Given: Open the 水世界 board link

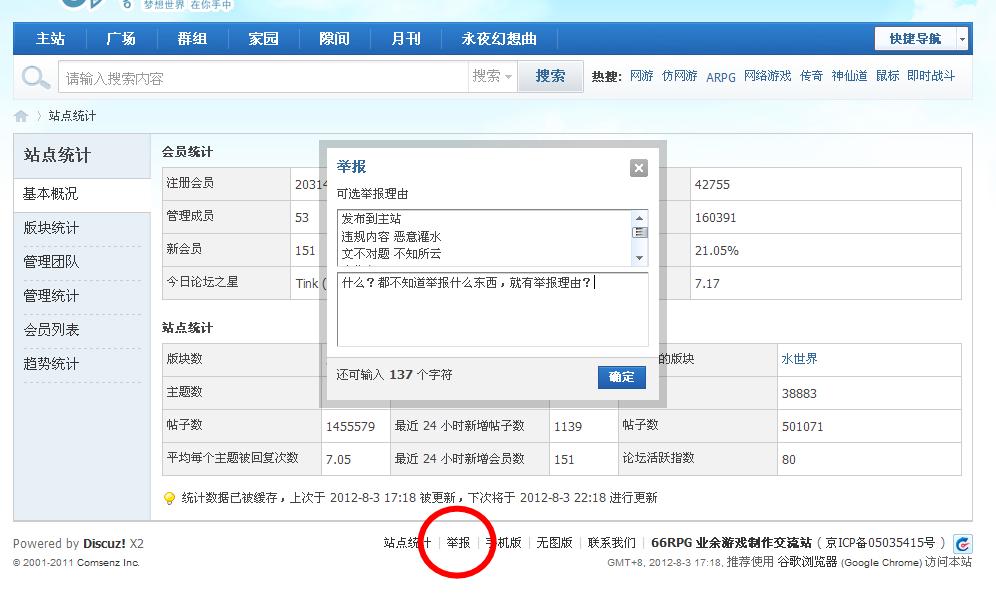Looking at the screenshot, I should pos(799,359).
